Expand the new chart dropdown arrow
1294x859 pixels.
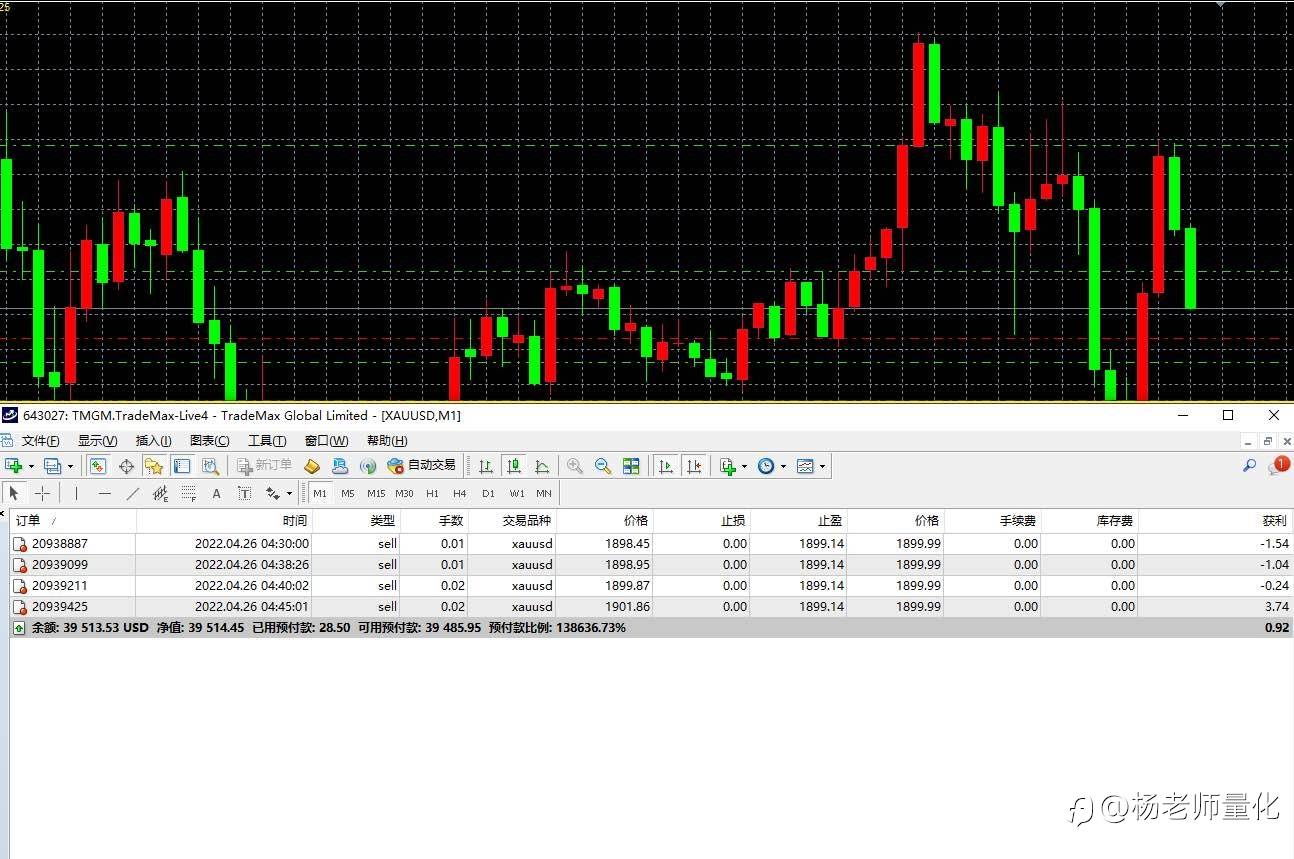coord(31,466)
